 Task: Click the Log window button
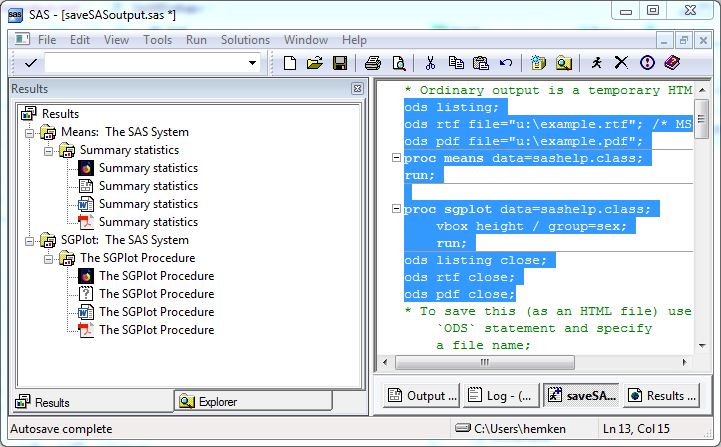(501, 395)
